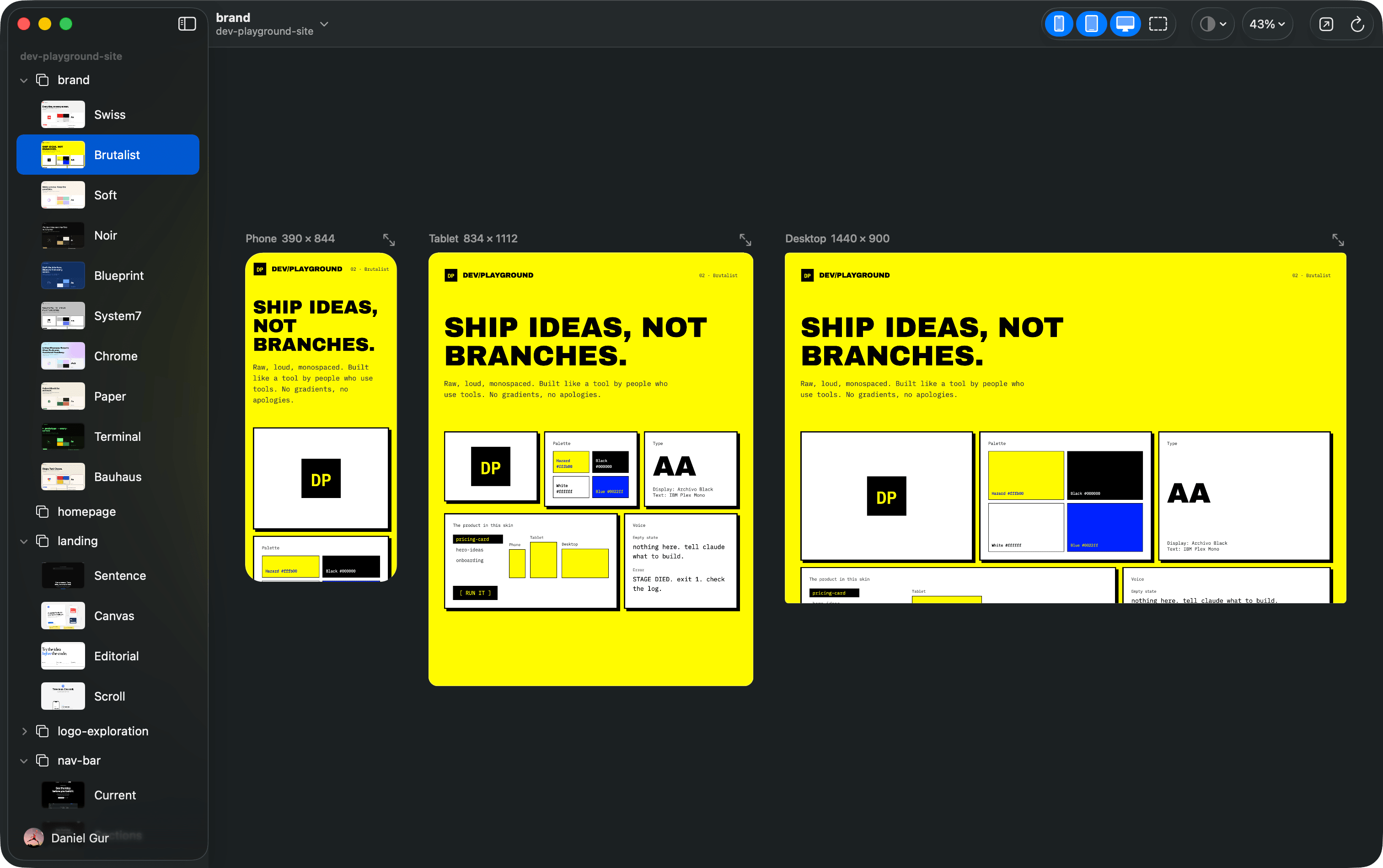Toggle the sidebar panel icon

click(187, 23)
